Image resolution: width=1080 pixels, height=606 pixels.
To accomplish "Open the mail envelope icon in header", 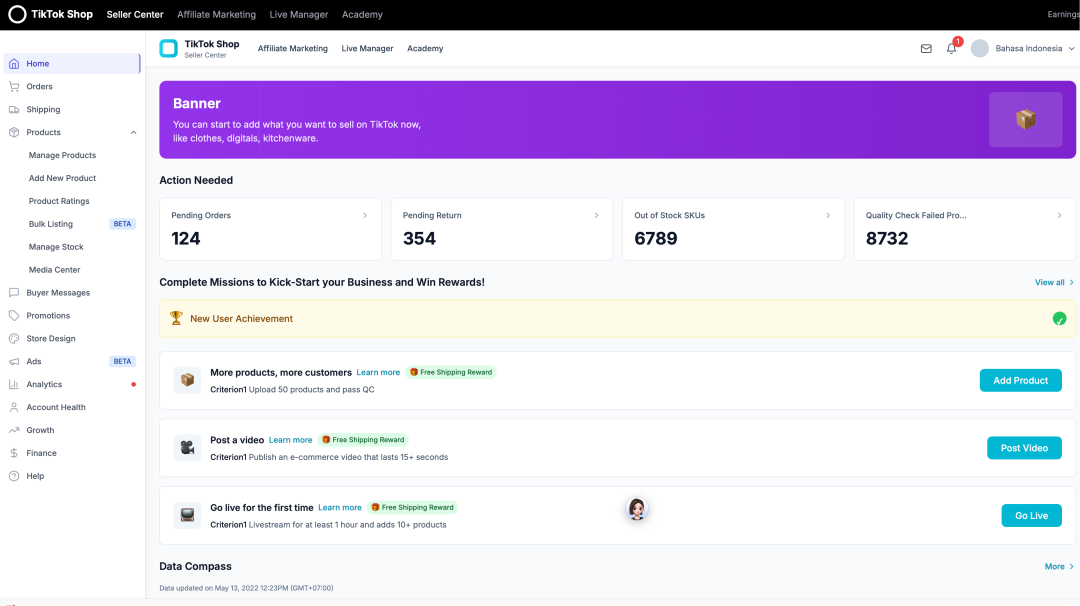I will tap(926, 48).
